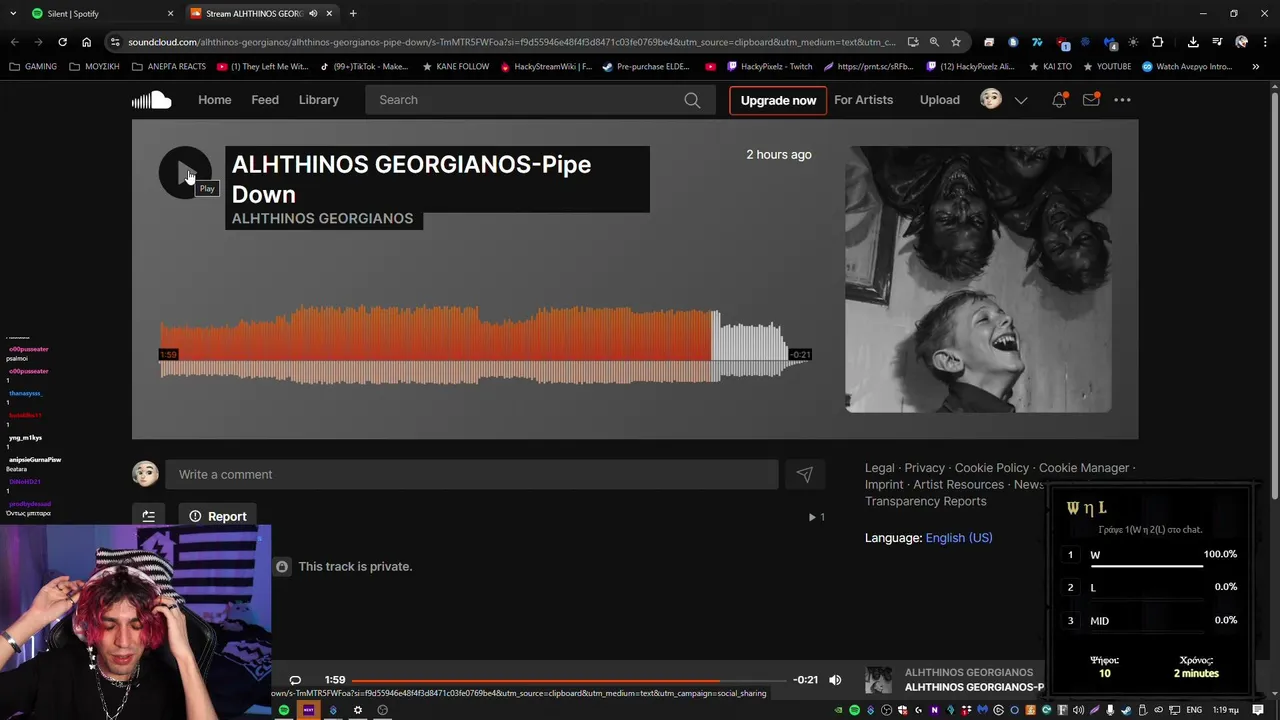The image size is (1280, 720).
Task: Expand the profile dropdown chevron
Action: [x=1021, y=100]
